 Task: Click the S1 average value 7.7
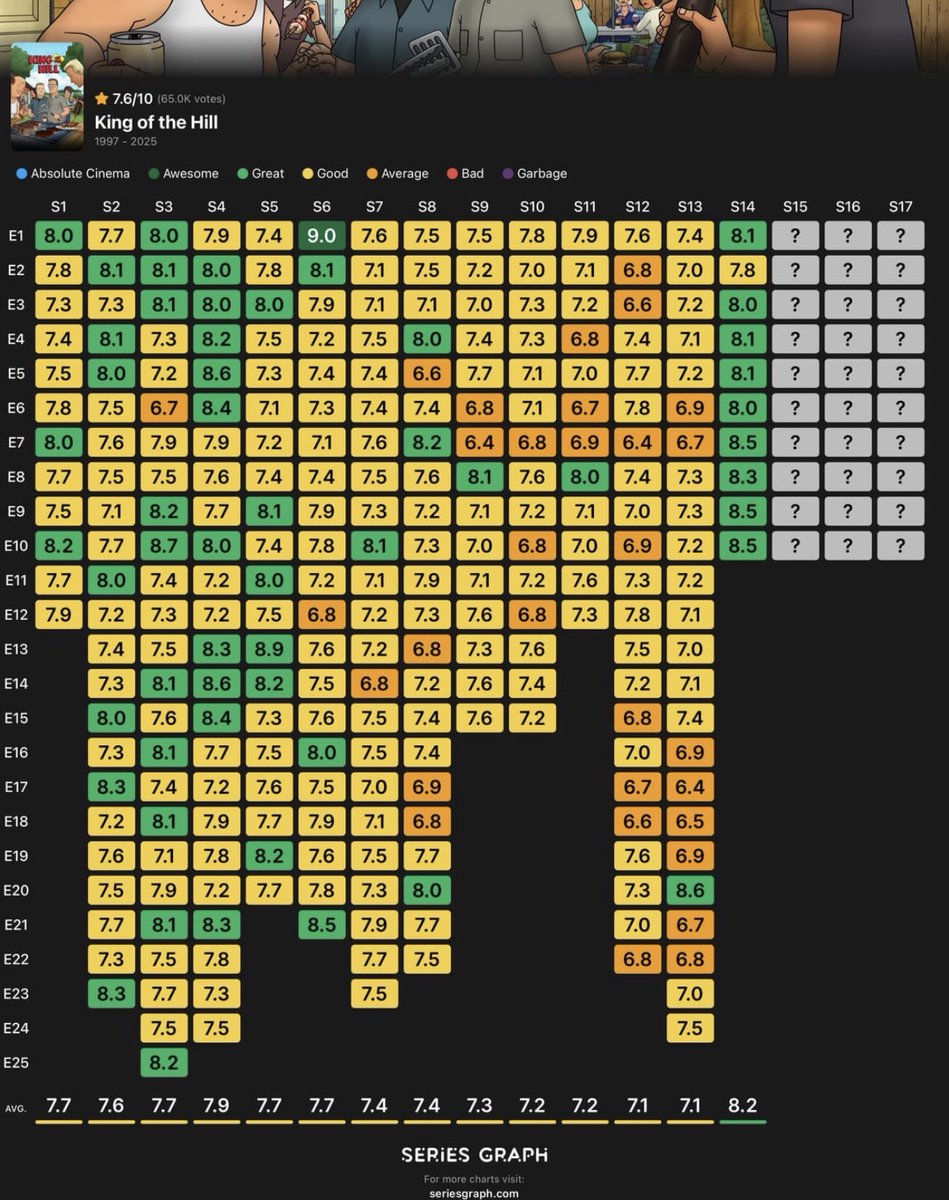[58, 1107]
